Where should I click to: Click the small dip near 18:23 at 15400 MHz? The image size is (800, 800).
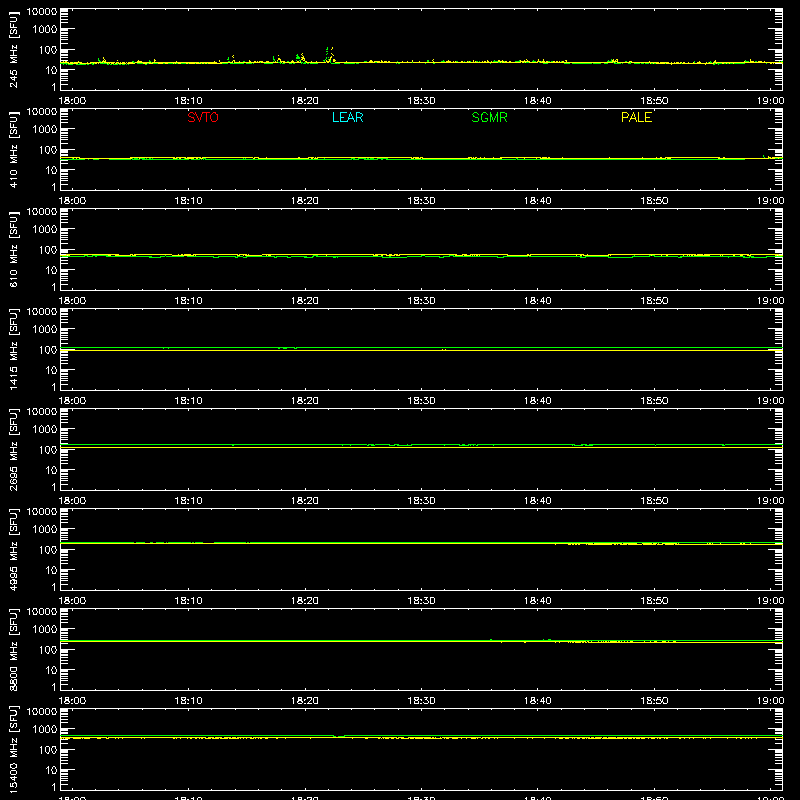pyautogui.click(x=339, y=736)
